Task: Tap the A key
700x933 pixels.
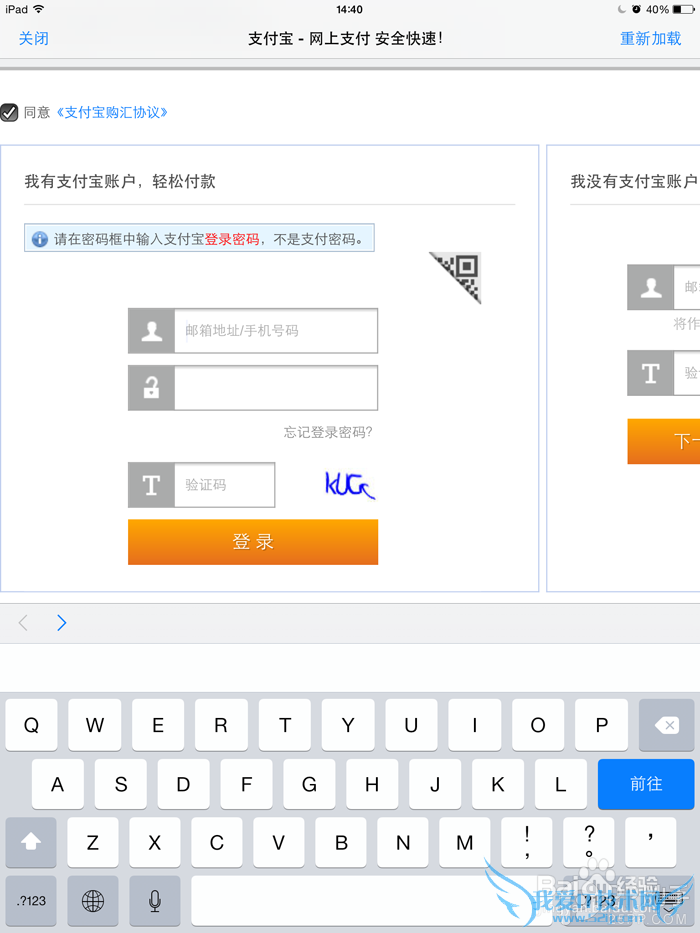Action: click(58, 784)
